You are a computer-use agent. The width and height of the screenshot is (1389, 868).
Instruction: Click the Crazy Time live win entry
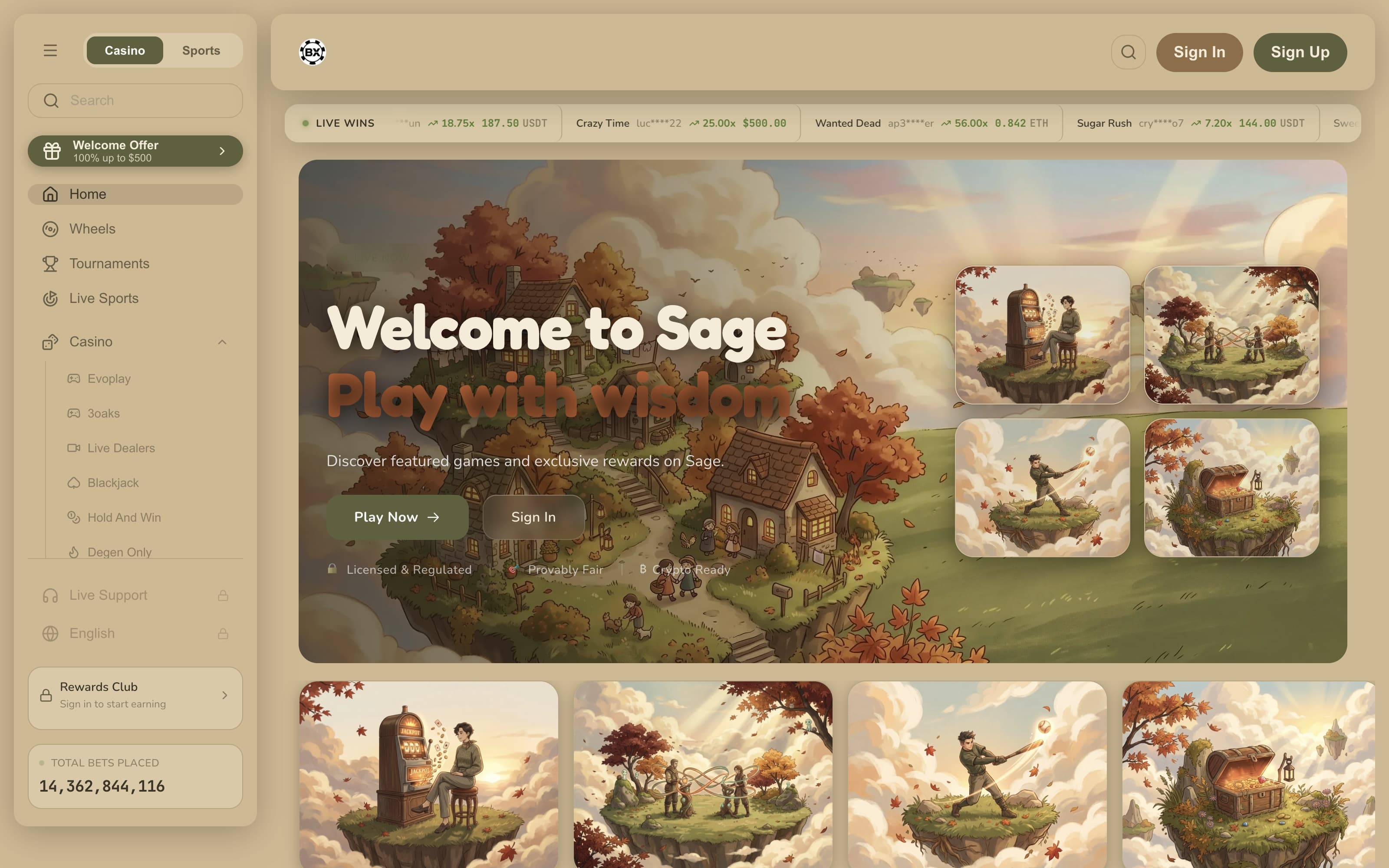[681, 123]
